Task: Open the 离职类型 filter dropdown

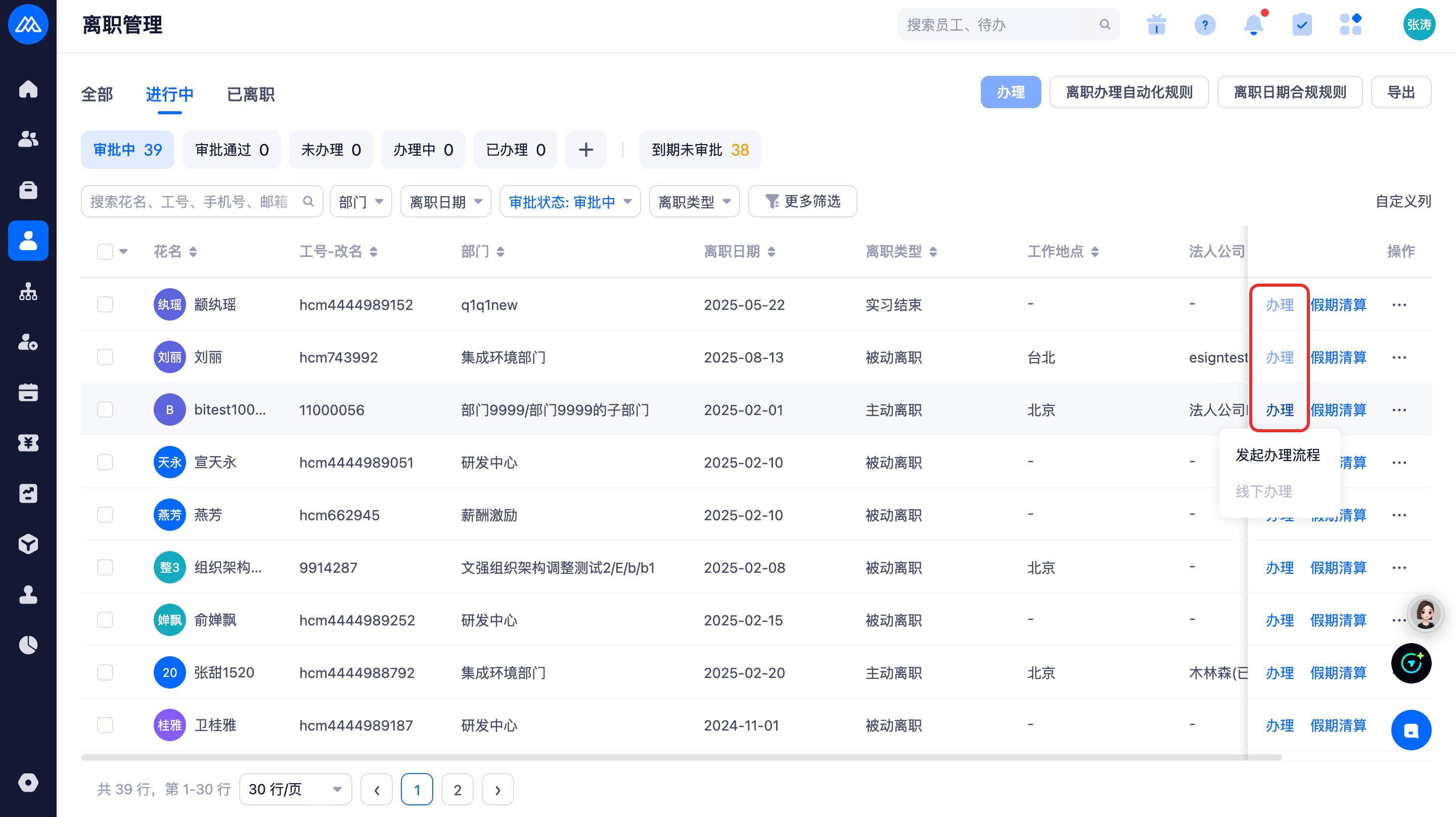Action: click(x=694, y=202)
